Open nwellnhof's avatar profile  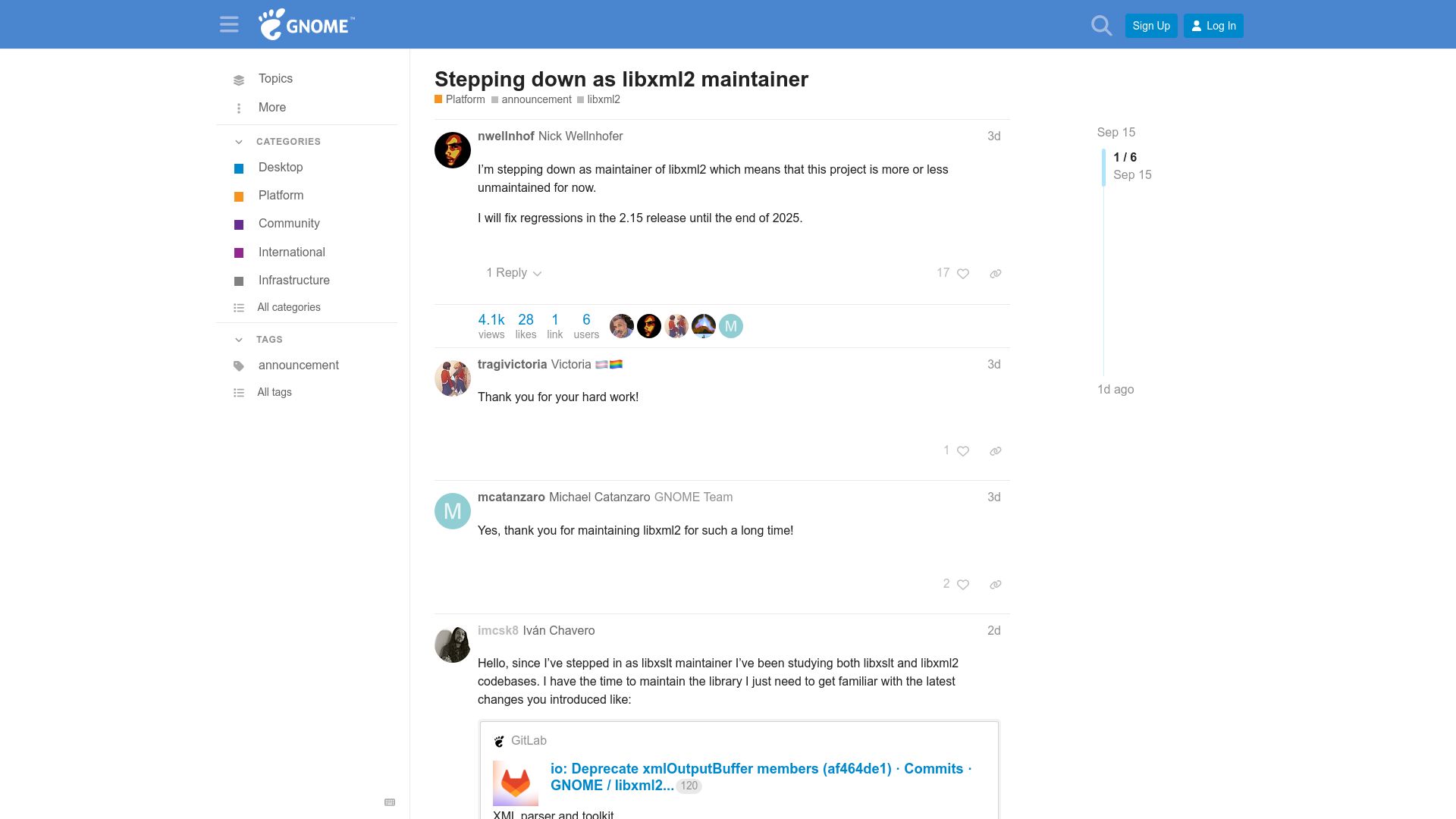453,150
